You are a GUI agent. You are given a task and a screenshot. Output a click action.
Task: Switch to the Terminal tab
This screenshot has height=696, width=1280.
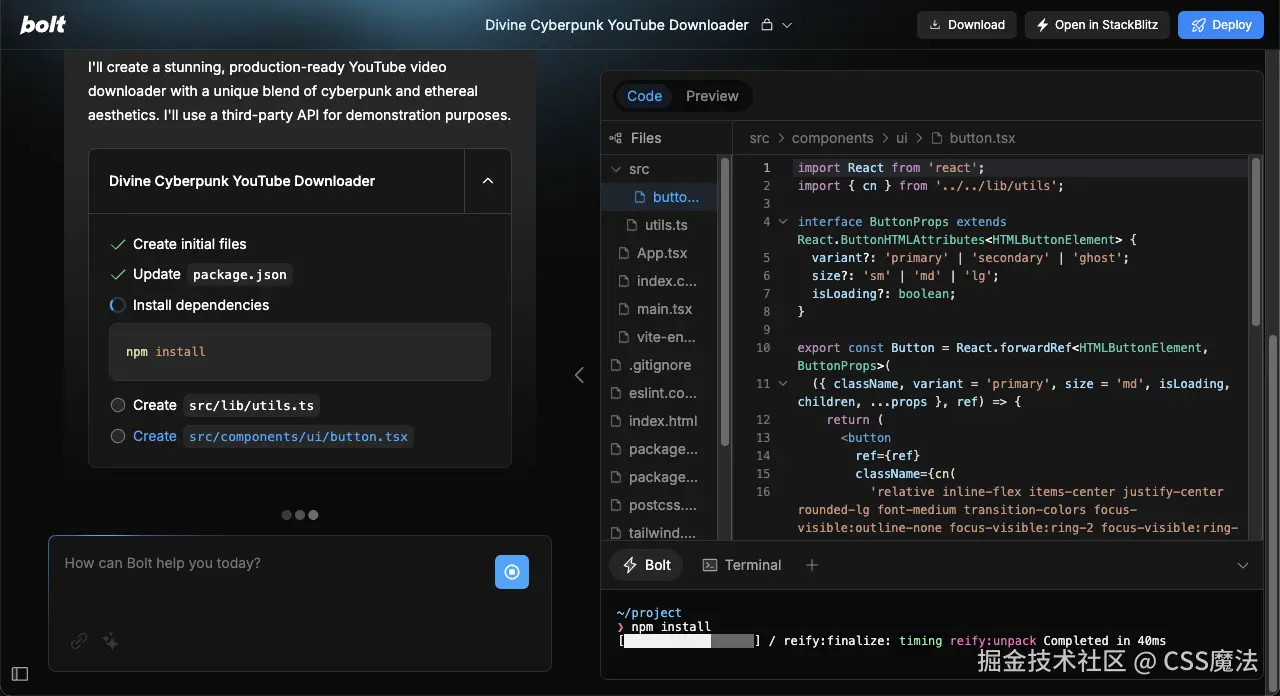(x=742, y=565)
